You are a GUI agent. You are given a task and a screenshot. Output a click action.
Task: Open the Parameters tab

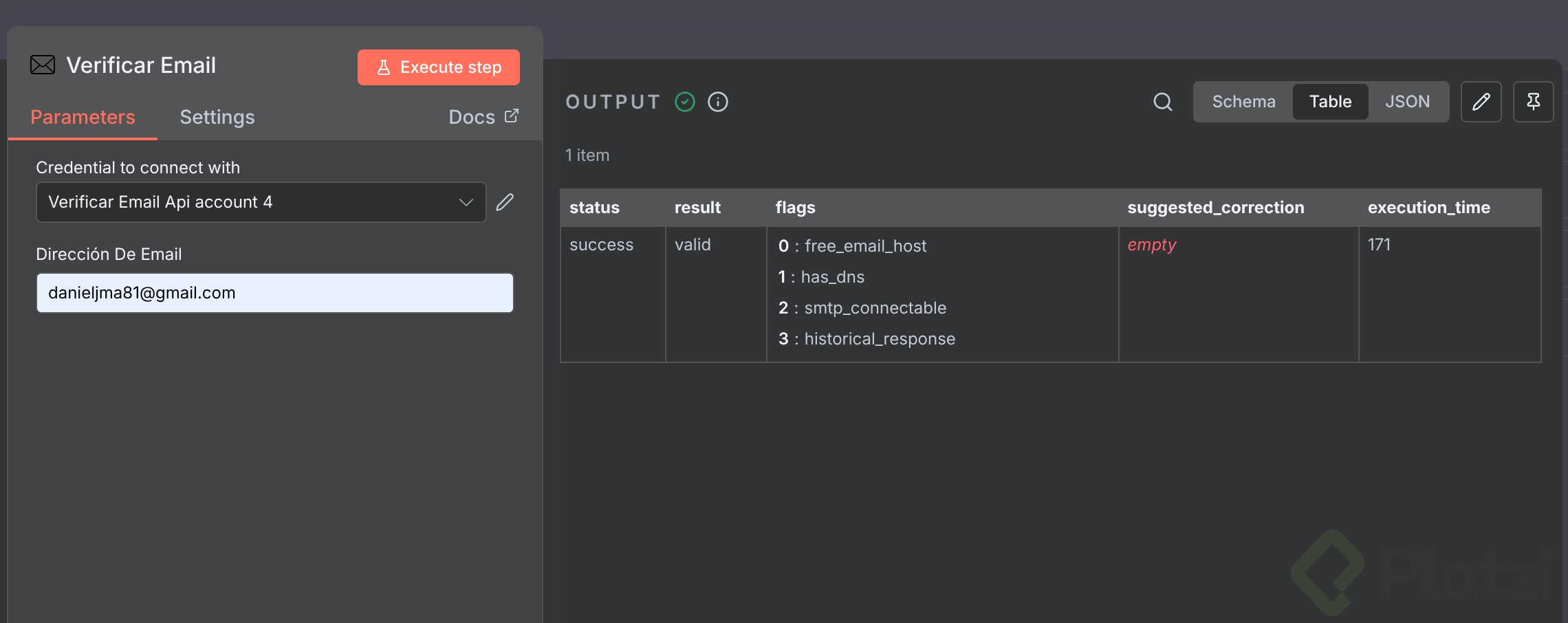(83, 117)
